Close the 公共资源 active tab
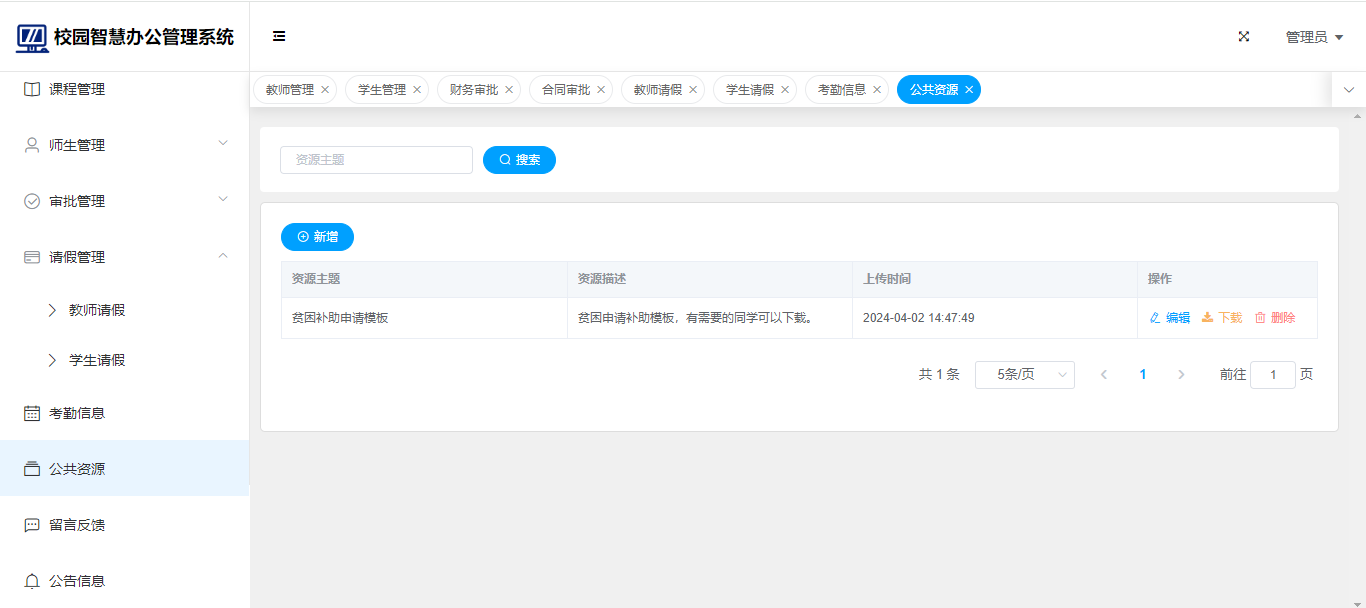The height and width of the screenshot is (608, 1366). tap(969, 90)
